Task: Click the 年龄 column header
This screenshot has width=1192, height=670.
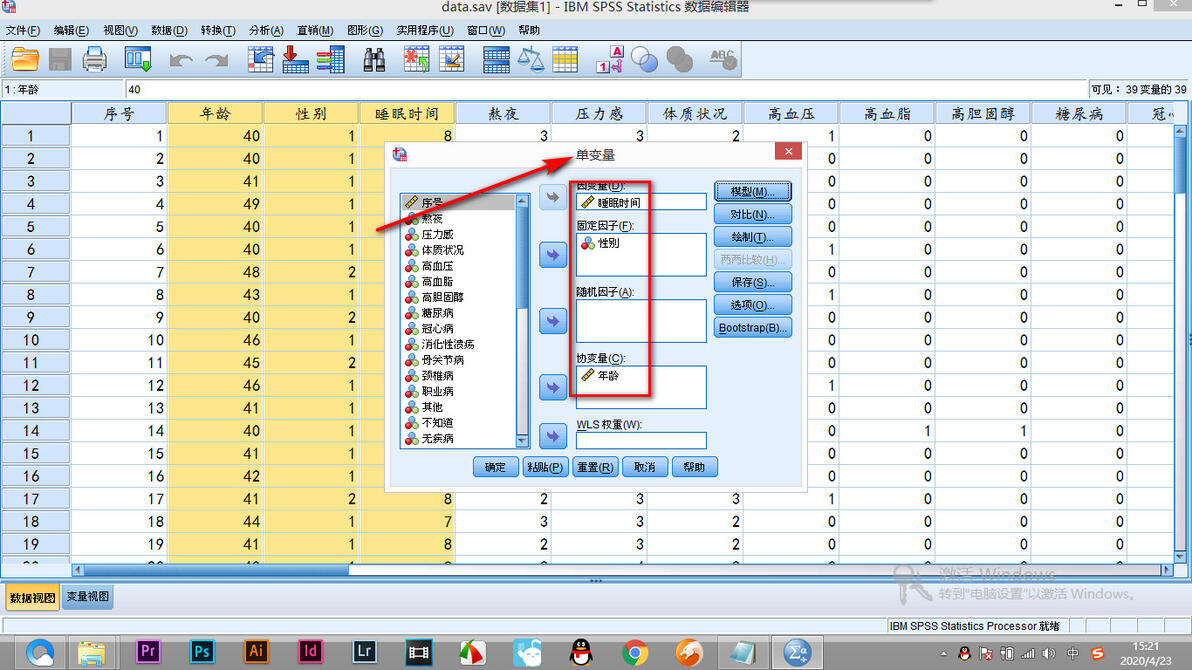Action: (x=215, y=113)
